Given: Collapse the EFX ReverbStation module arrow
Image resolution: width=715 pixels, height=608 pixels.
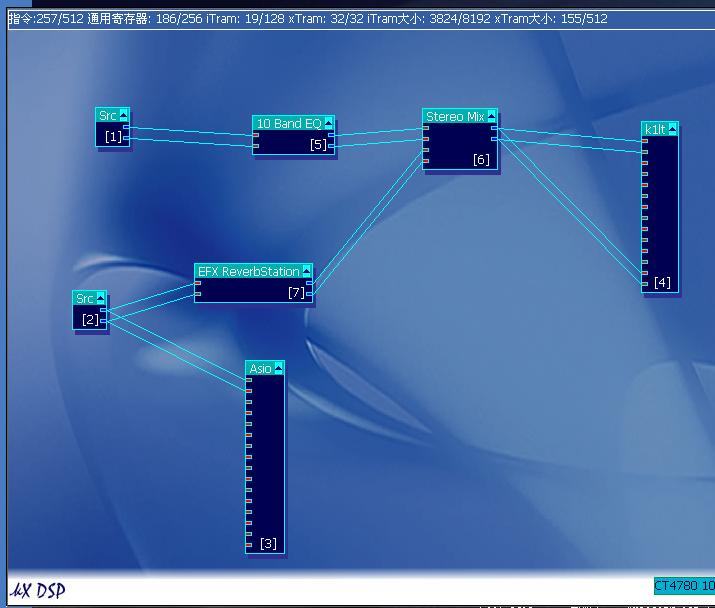Looking at the screenshot, I should (306, 271).
